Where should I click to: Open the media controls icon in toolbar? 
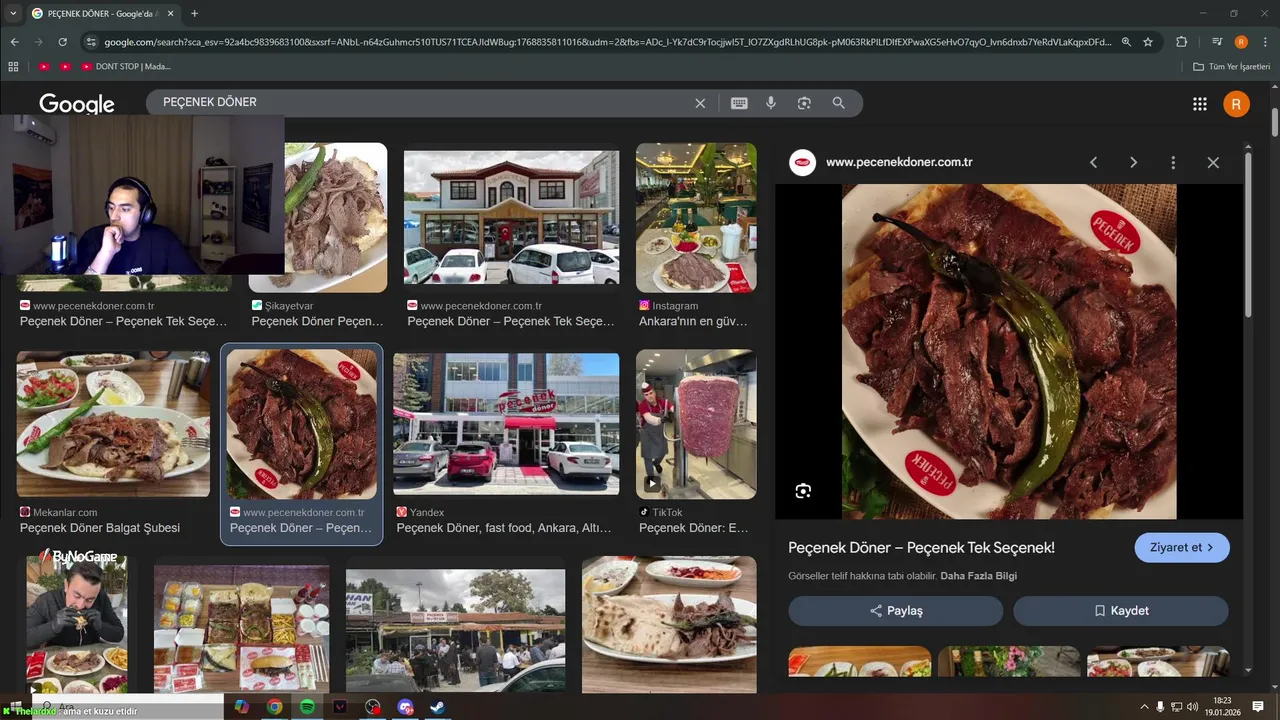1217,42
